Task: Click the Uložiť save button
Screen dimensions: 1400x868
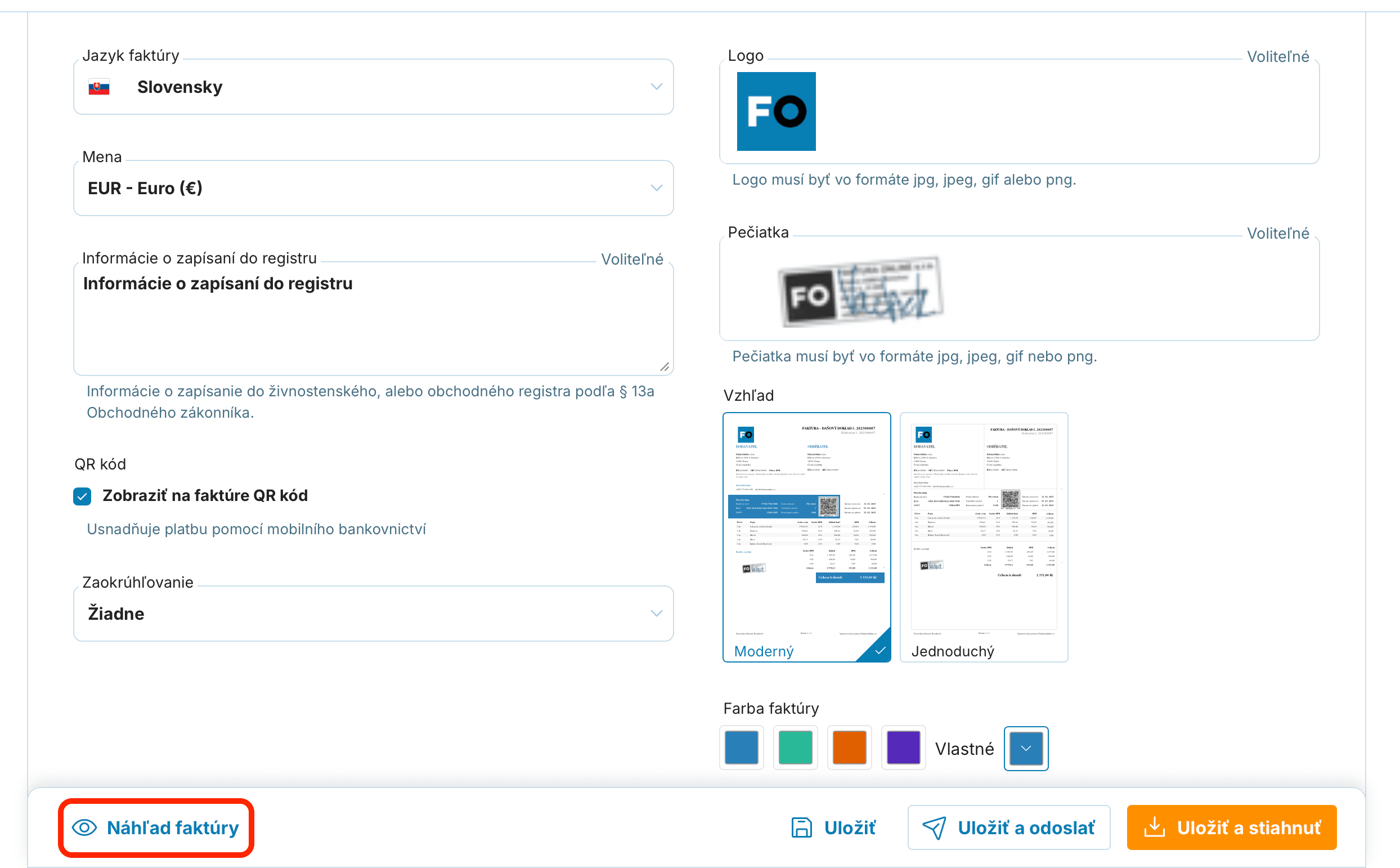Action: click(833, 828)
